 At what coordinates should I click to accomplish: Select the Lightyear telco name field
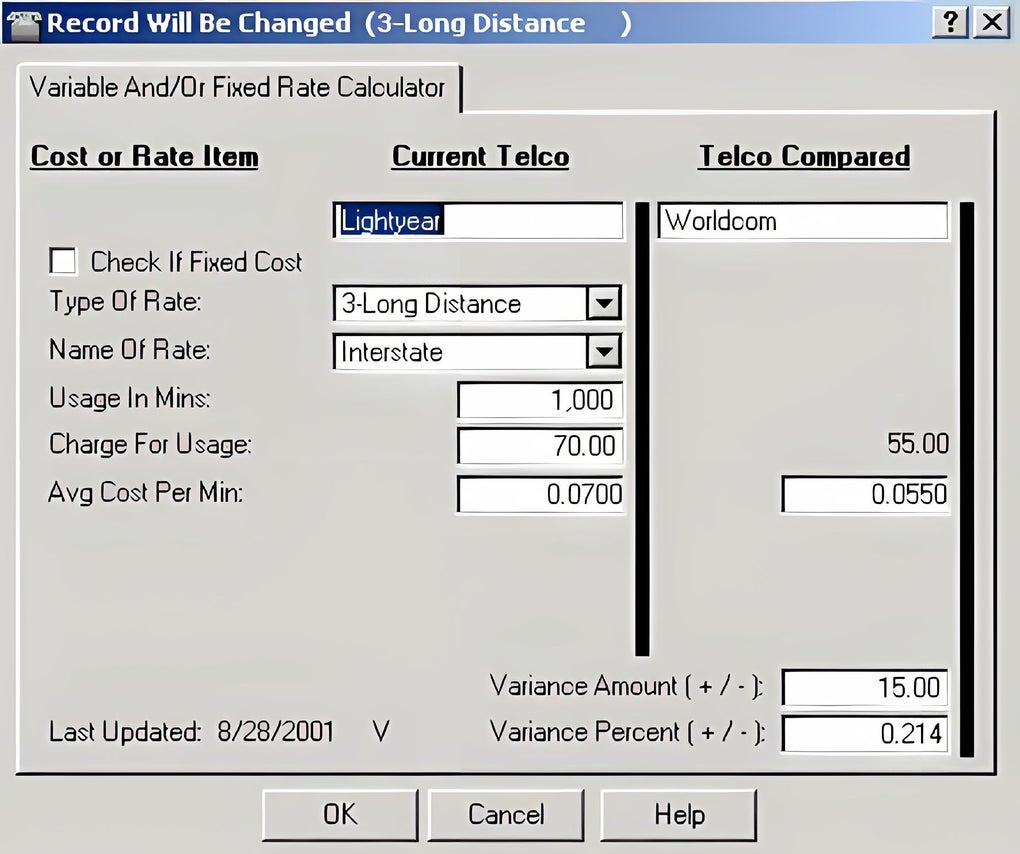point(477,221)
